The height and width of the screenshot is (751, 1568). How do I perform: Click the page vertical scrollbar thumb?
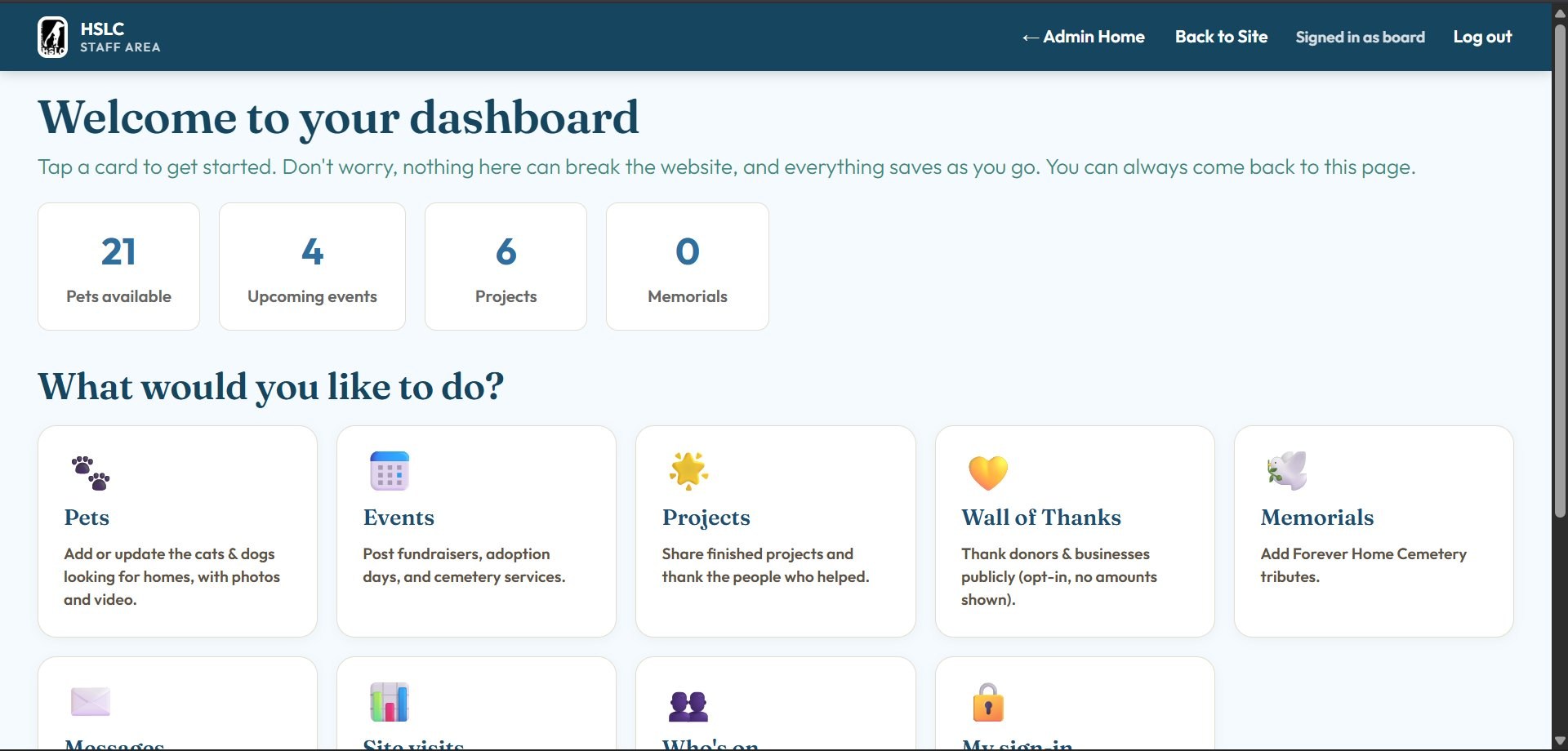(x=1560, y=269)
